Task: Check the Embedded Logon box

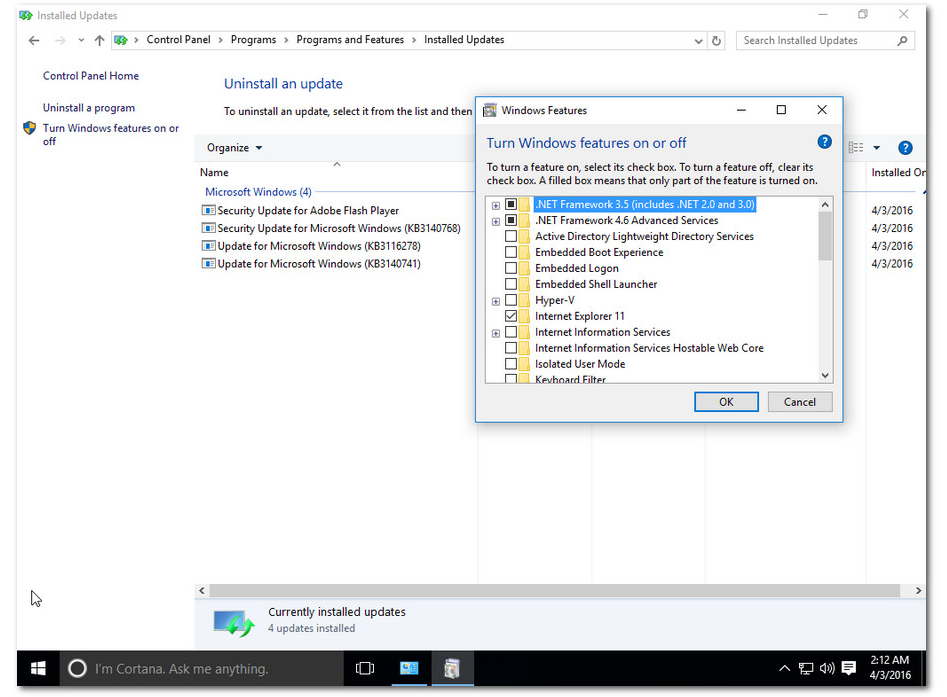Action: tap(511, 268)
